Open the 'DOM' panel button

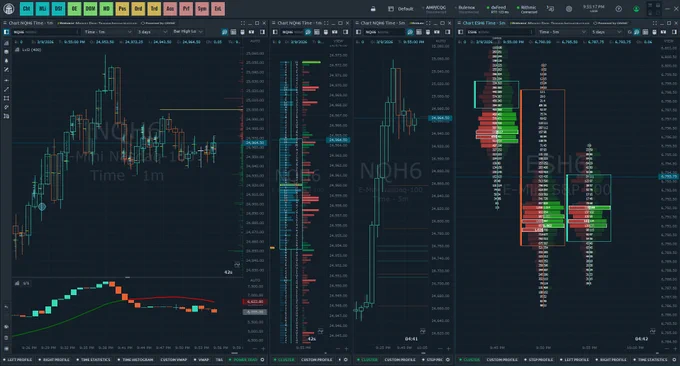click(x=90, y=8)
